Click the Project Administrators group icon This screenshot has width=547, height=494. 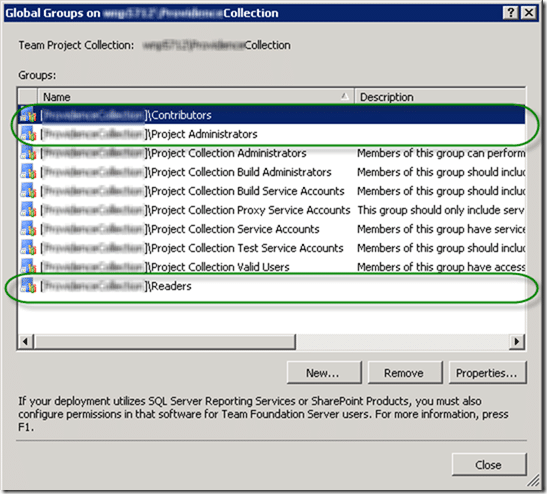(28, 134)
